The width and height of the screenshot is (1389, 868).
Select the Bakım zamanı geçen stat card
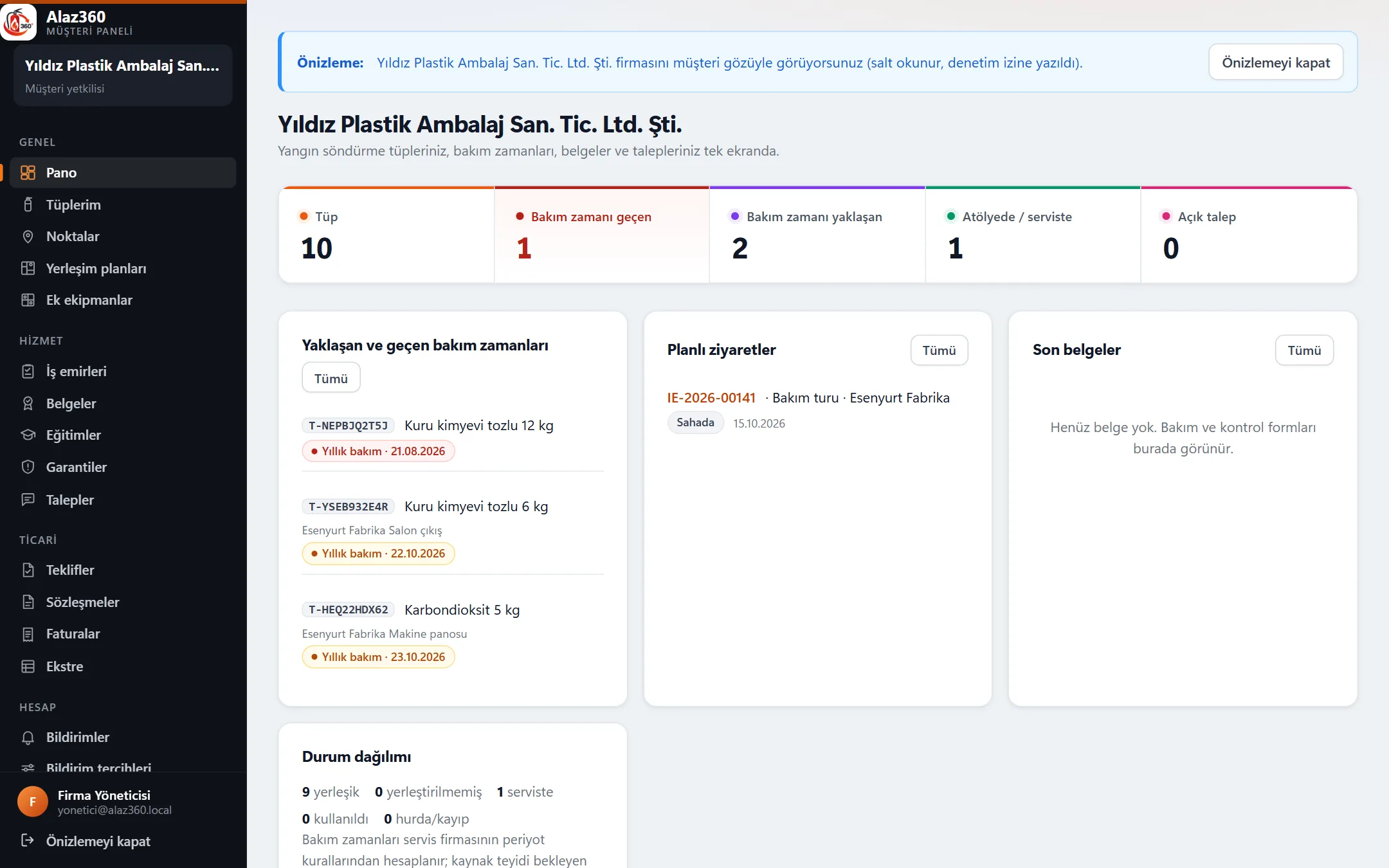click(x=602, y=235)
